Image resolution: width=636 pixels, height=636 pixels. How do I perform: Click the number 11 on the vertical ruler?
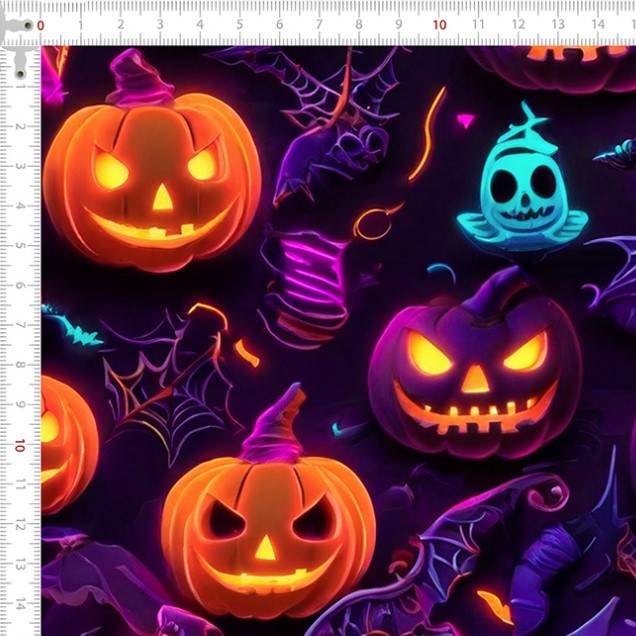click(x=20, y=485)
